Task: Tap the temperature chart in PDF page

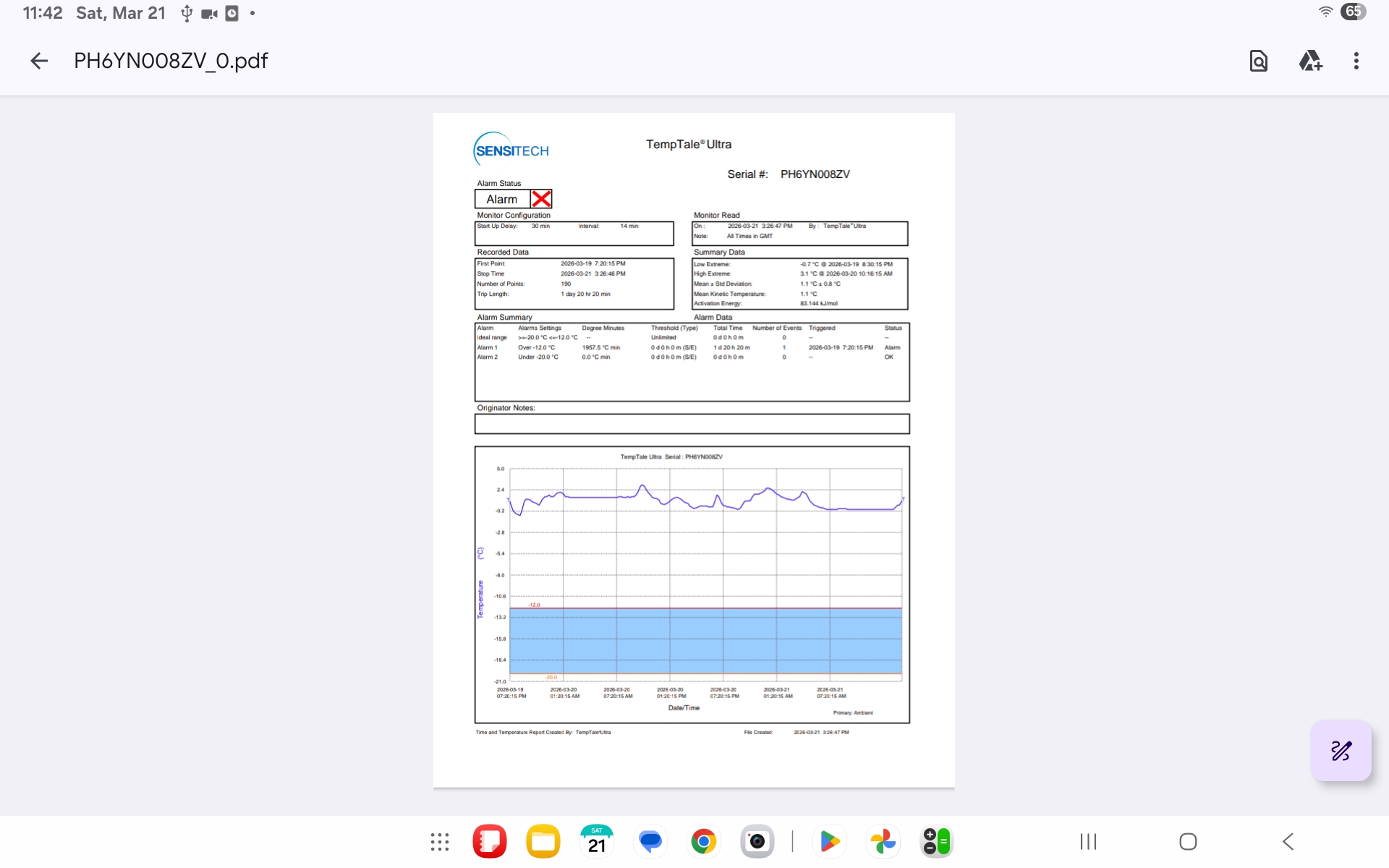Action: [692, 584]
